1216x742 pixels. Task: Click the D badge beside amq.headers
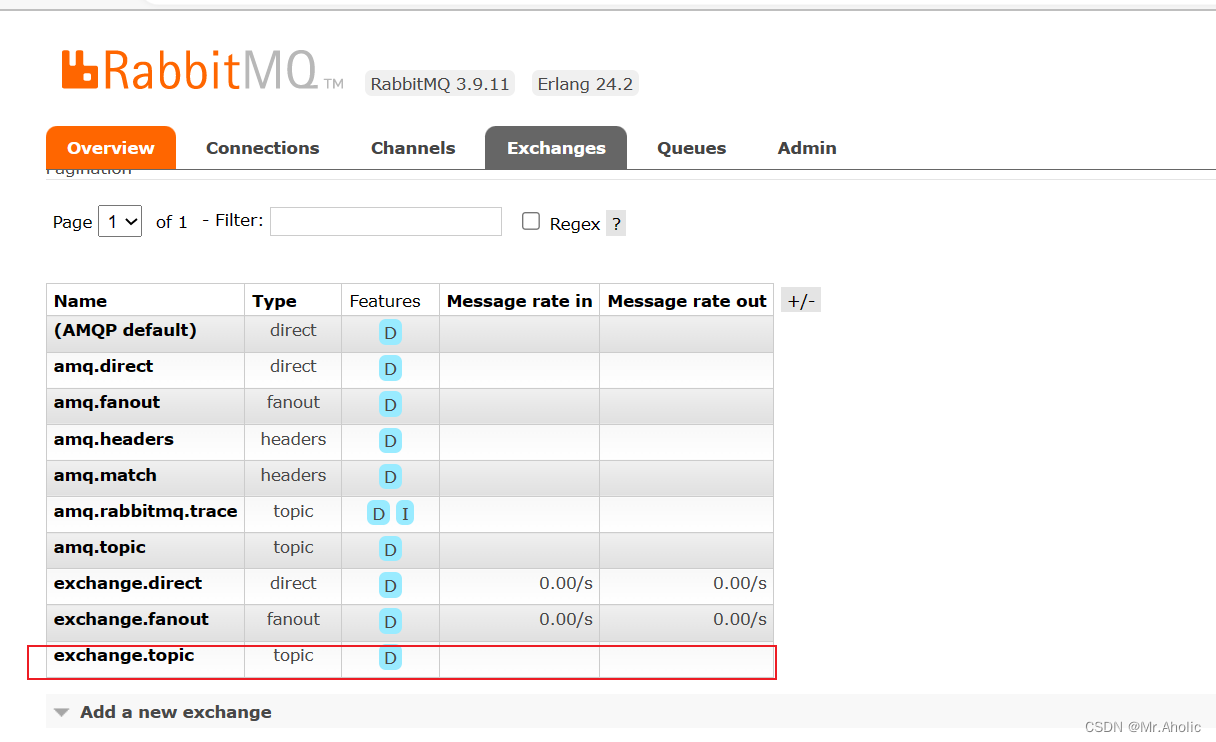pos(390,440)
